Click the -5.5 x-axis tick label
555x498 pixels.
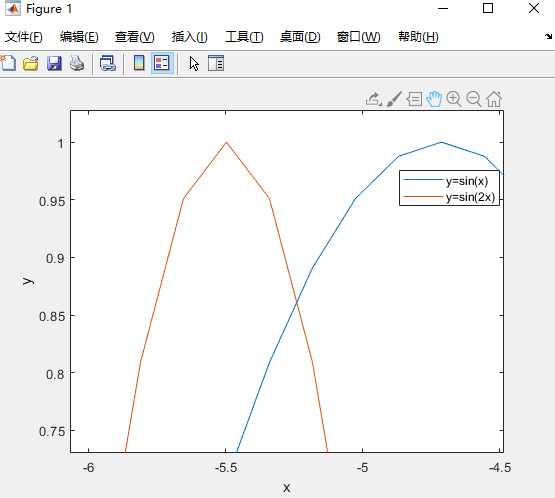(x=226, y=468)
